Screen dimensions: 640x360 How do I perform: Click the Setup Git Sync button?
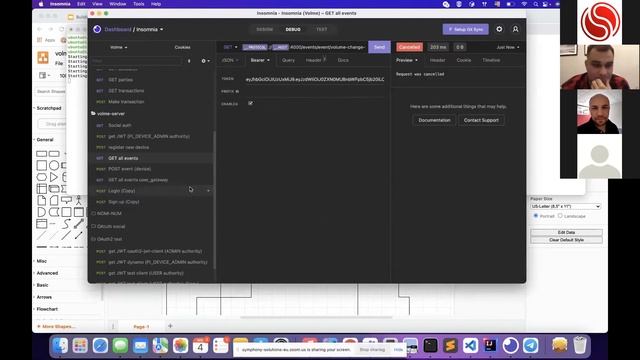coord(465,29)
